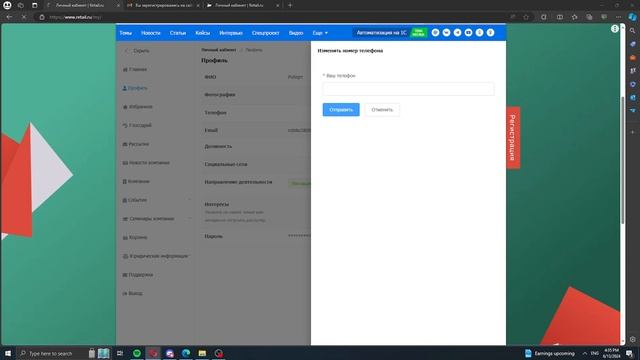The height and width of the screenshot is (360, 640).
Task: Open browser settings and more menu
Action: click(x=618, y=17)
